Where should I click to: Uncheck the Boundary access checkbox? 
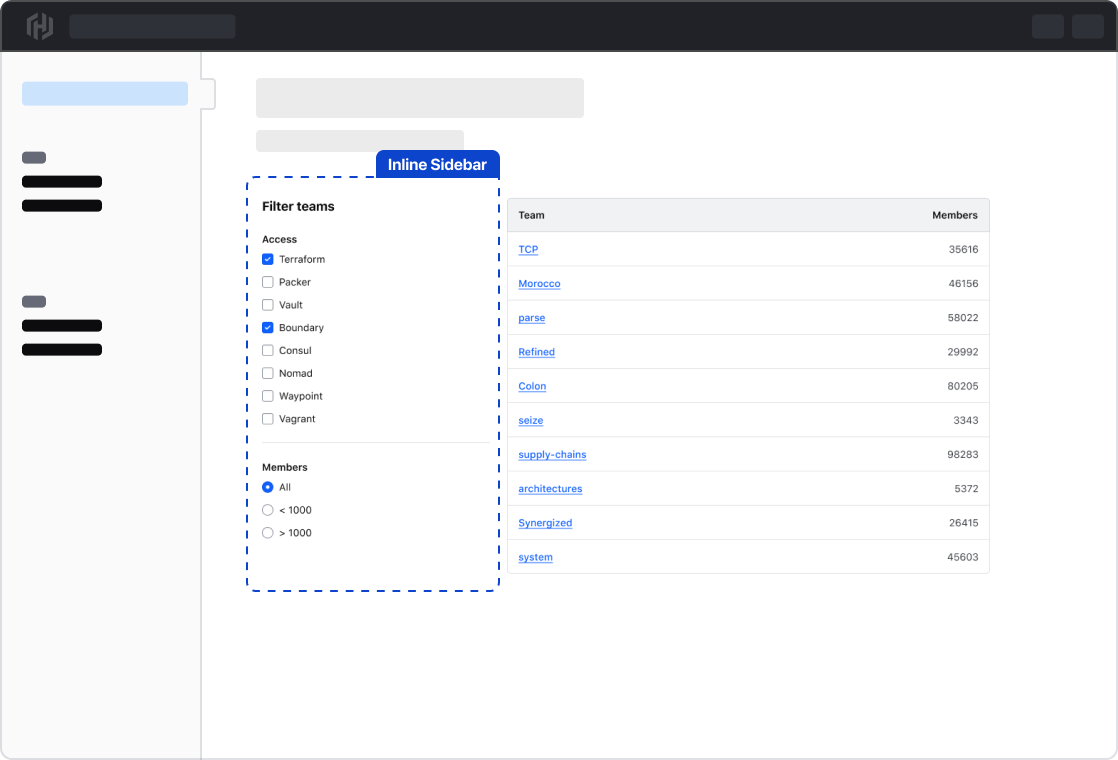(x=268, y=328)
